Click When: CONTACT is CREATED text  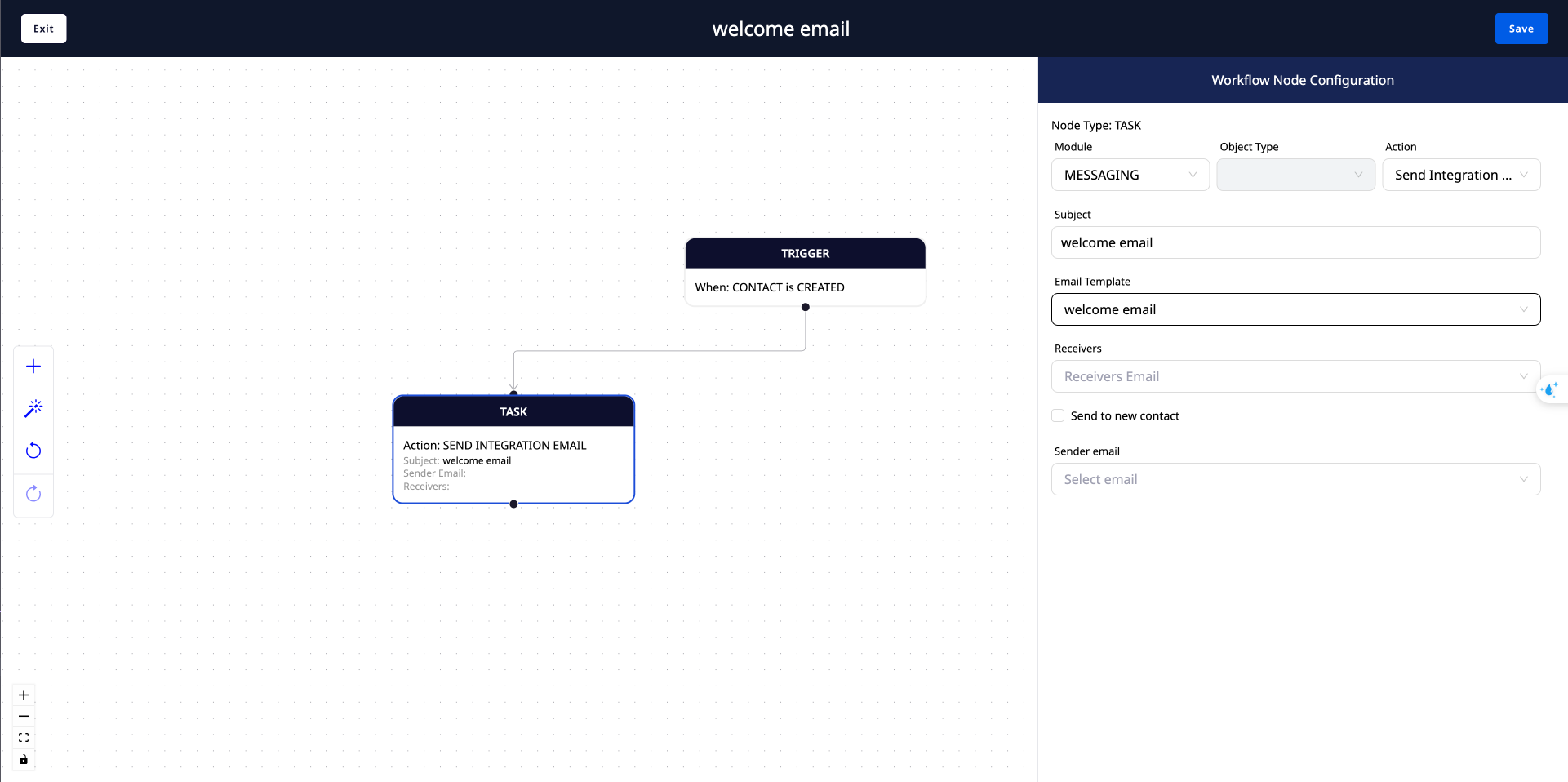[x=770, y=287]
